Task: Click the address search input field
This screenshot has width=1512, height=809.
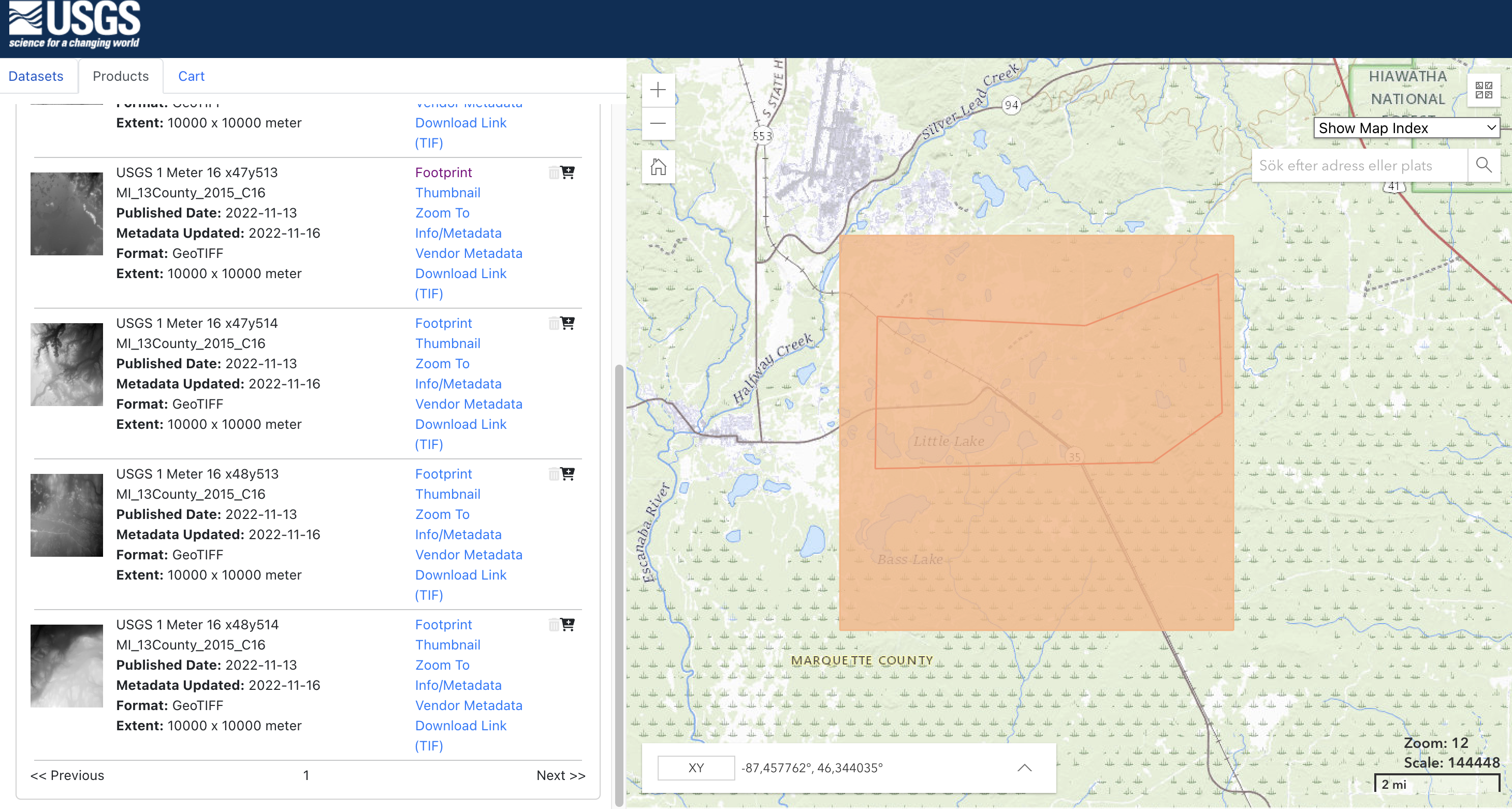Action: click(1359, 166)
